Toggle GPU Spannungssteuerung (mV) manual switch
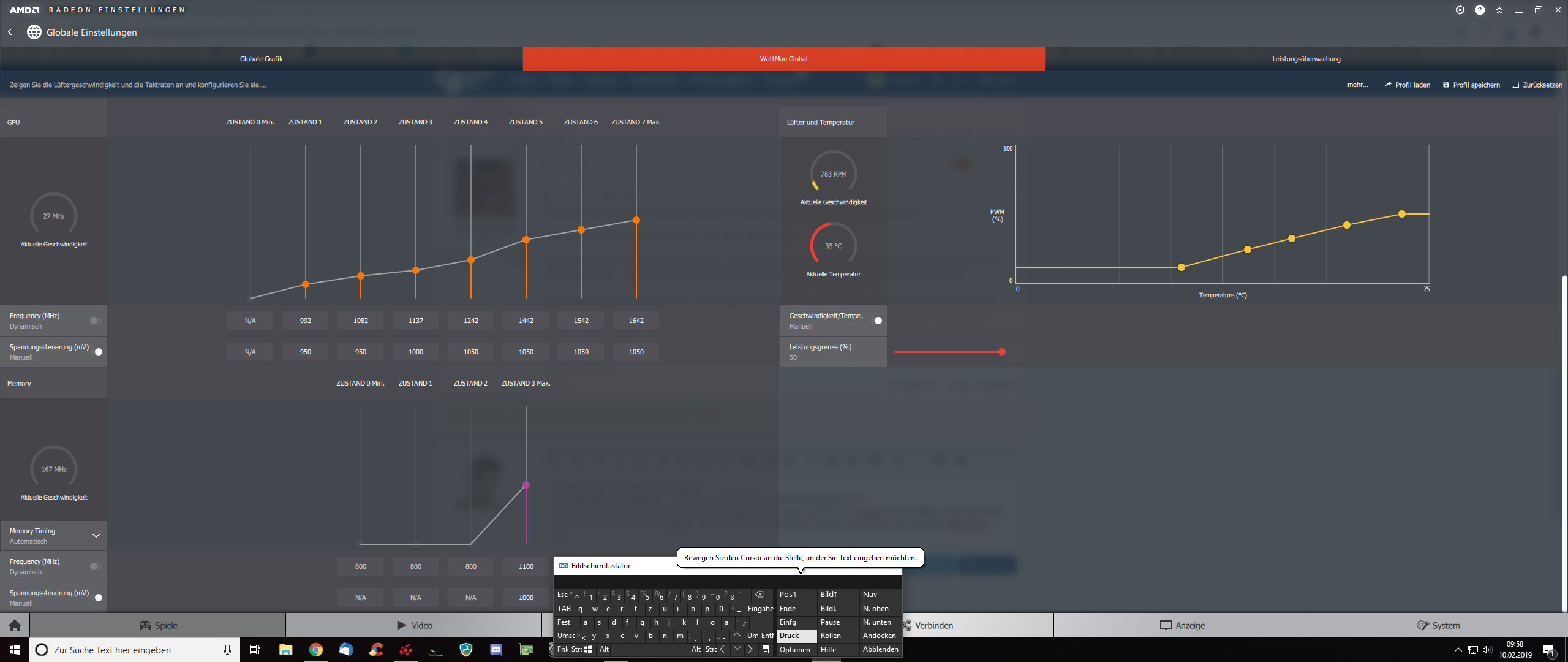 pyautogui.click(x=97, y=352)
